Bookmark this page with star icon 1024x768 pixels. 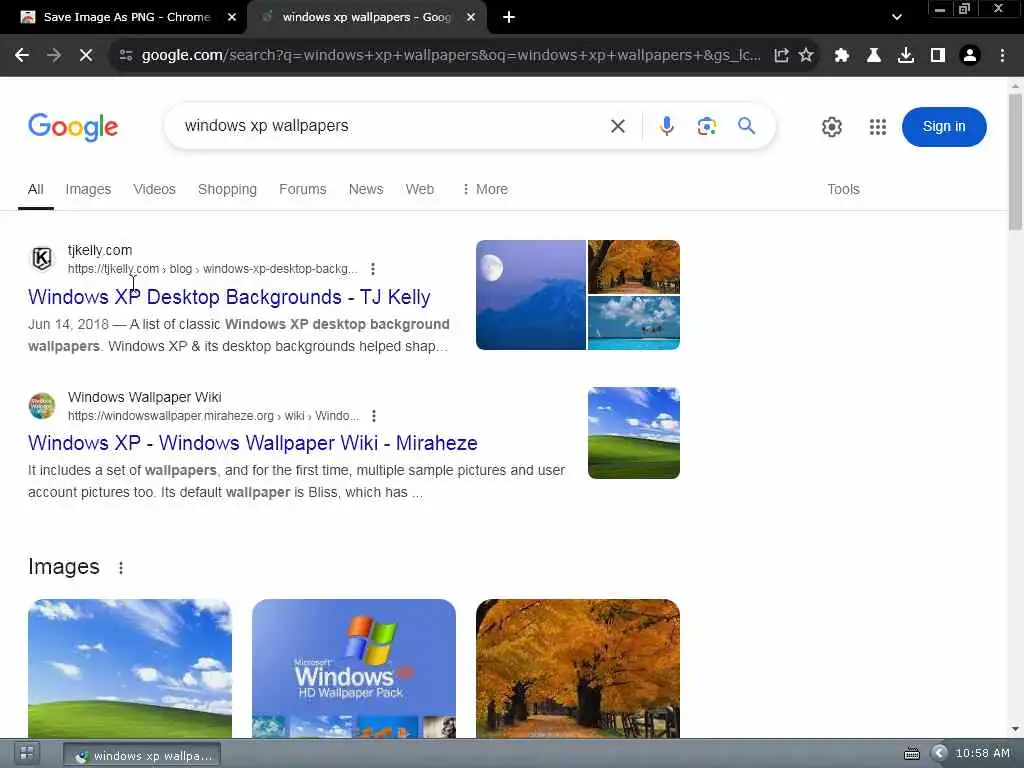(807, 56)
